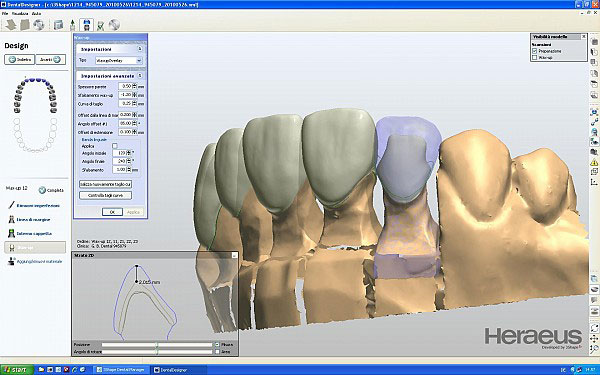Enable the Wax-up visibility checkbox
Screen dimensions: 600x375
tap(535, 58)
